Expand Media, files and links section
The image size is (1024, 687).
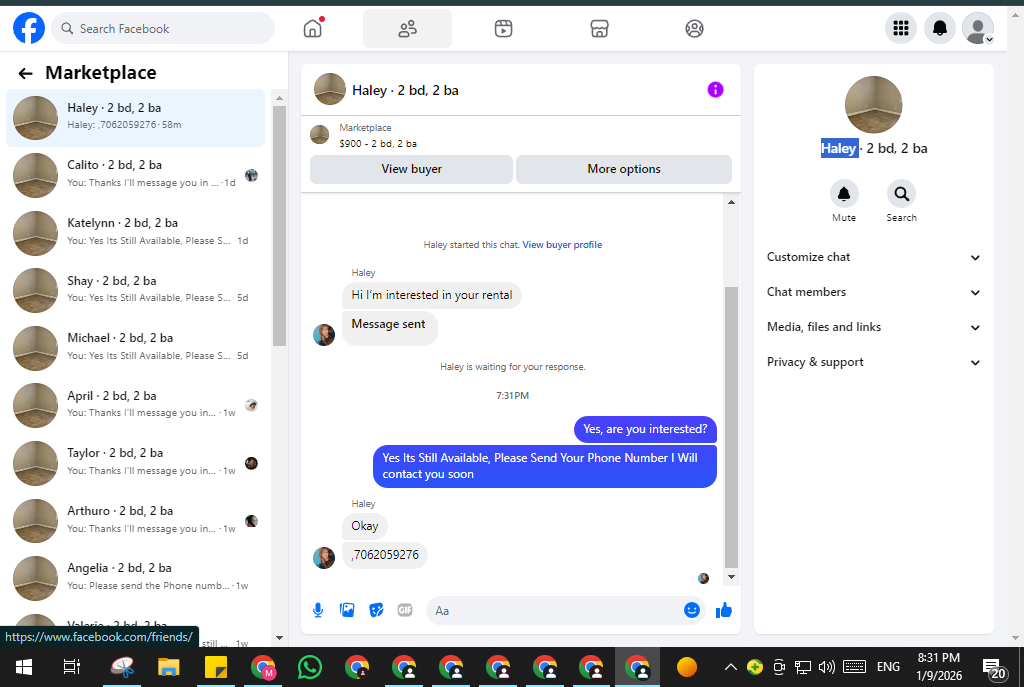pos(874,327)
